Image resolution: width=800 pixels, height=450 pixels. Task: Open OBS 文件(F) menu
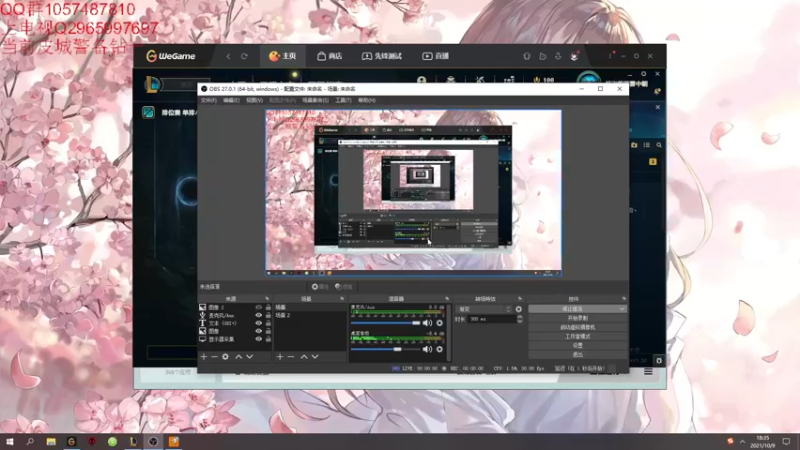click(209, 101)
